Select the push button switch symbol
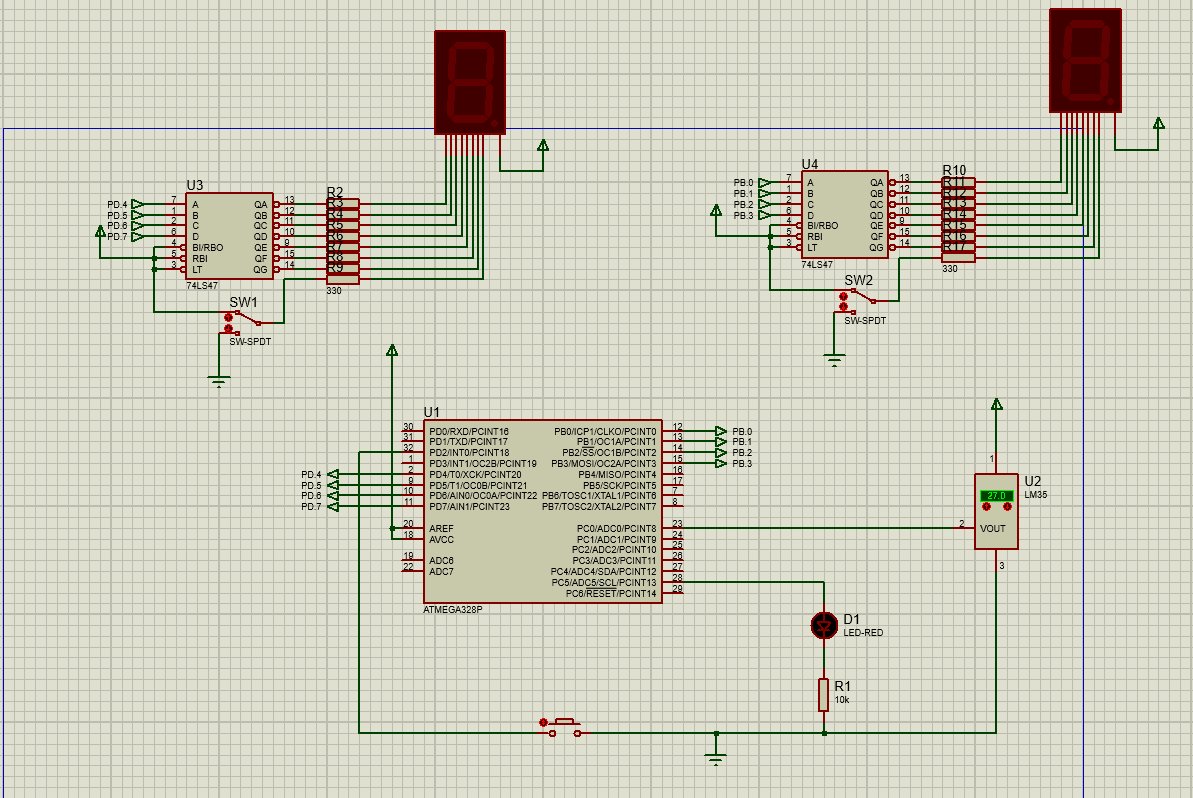Screen dimensions: 1193x798 pos(565,728)
